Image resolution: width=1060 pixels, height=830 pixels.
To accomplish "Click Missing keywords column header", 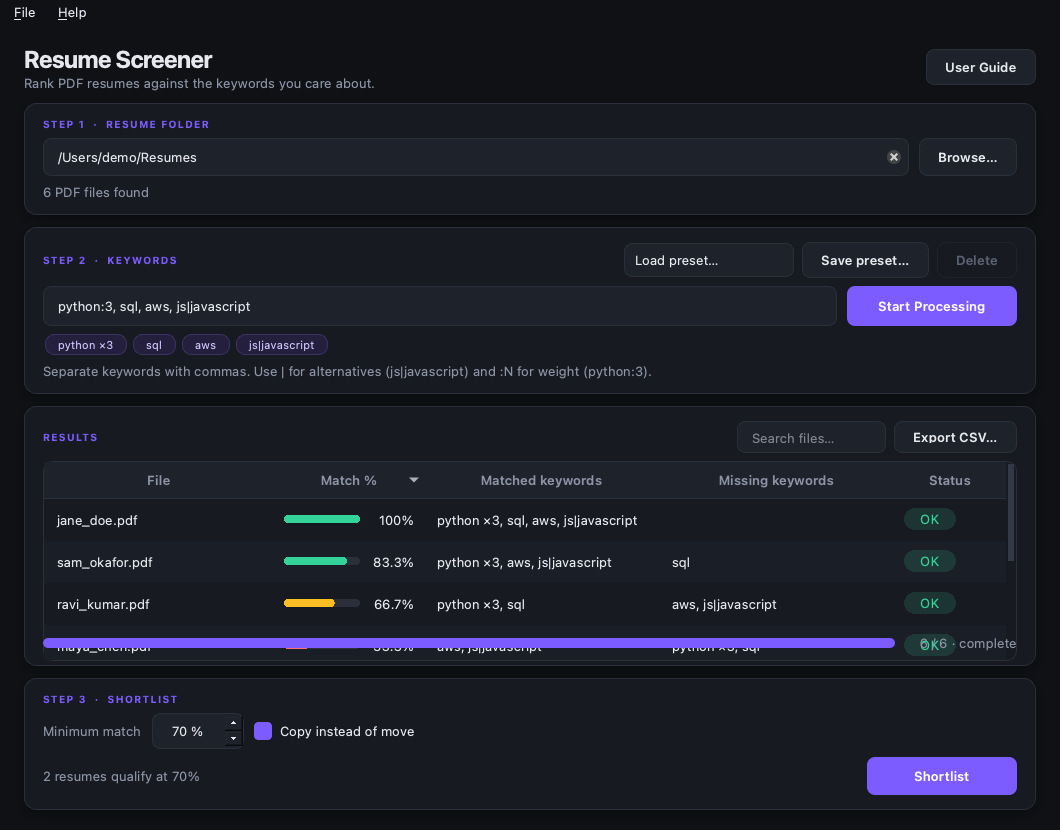I will pos(775,480).
